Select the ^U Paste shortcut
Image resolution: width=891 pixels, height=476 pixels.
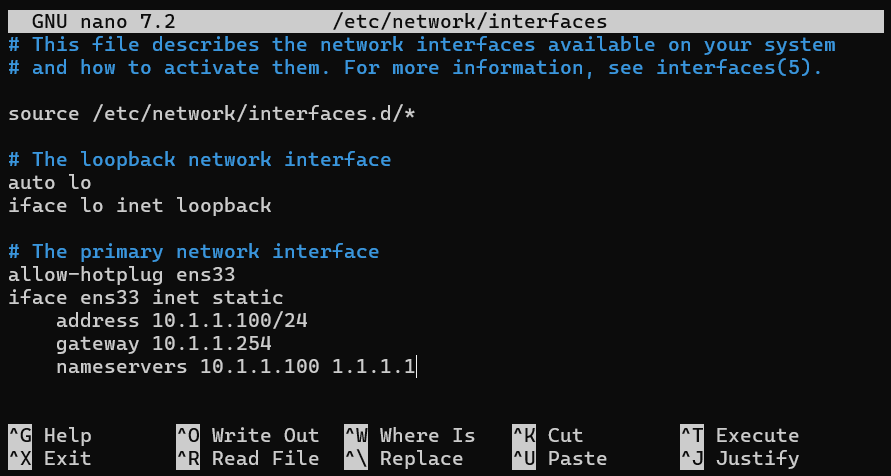pyautogui.click(x=559, y=458)
